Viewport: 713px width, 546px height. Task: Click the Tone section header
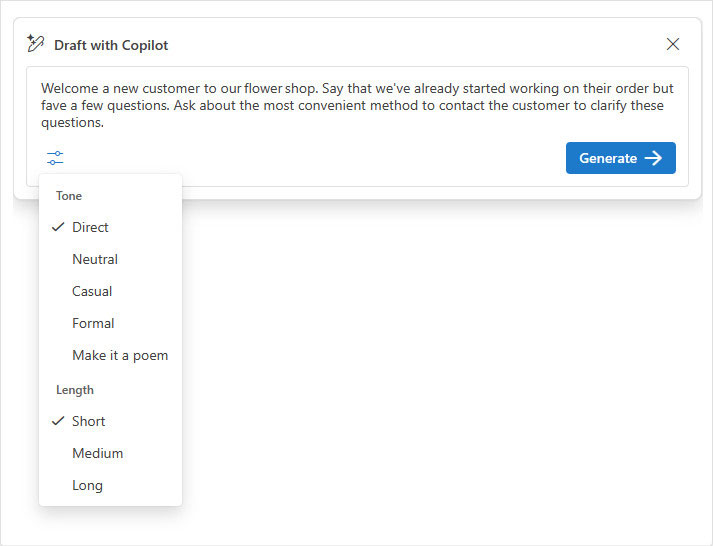coord(69,196)
